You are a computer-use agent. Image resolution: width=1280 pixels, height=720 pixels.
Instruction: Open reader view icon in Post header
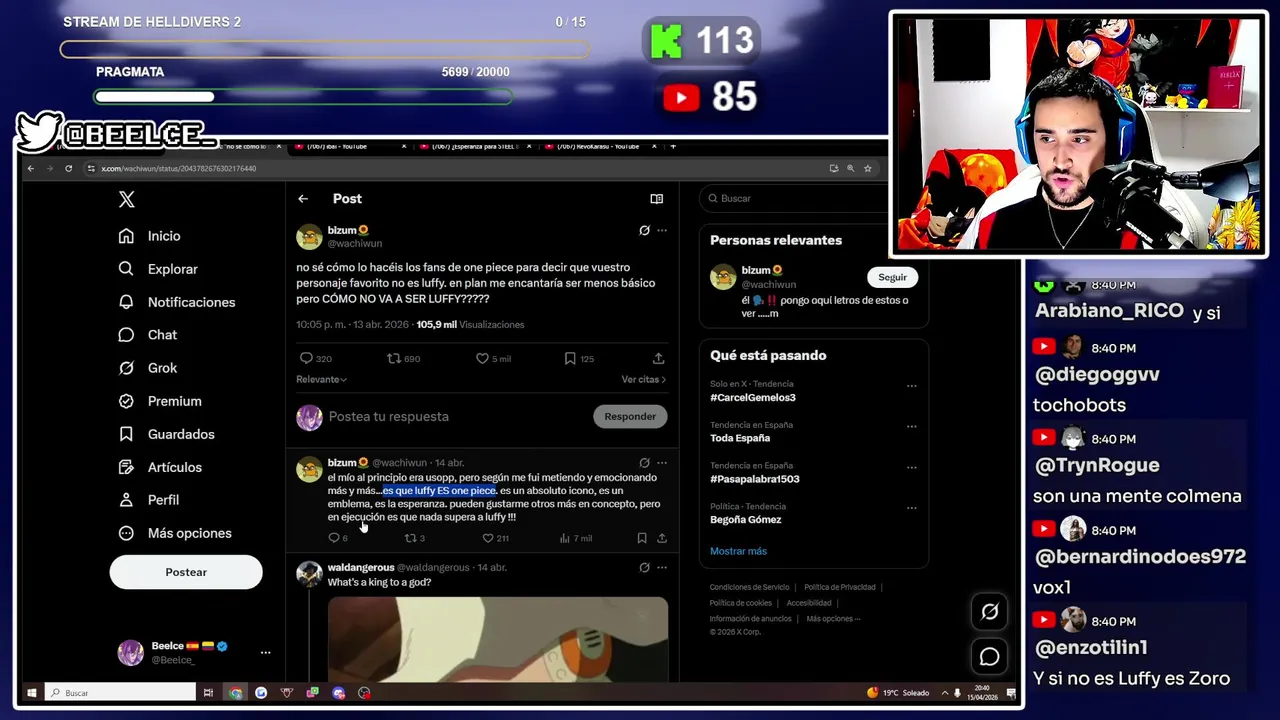(656, 199)
